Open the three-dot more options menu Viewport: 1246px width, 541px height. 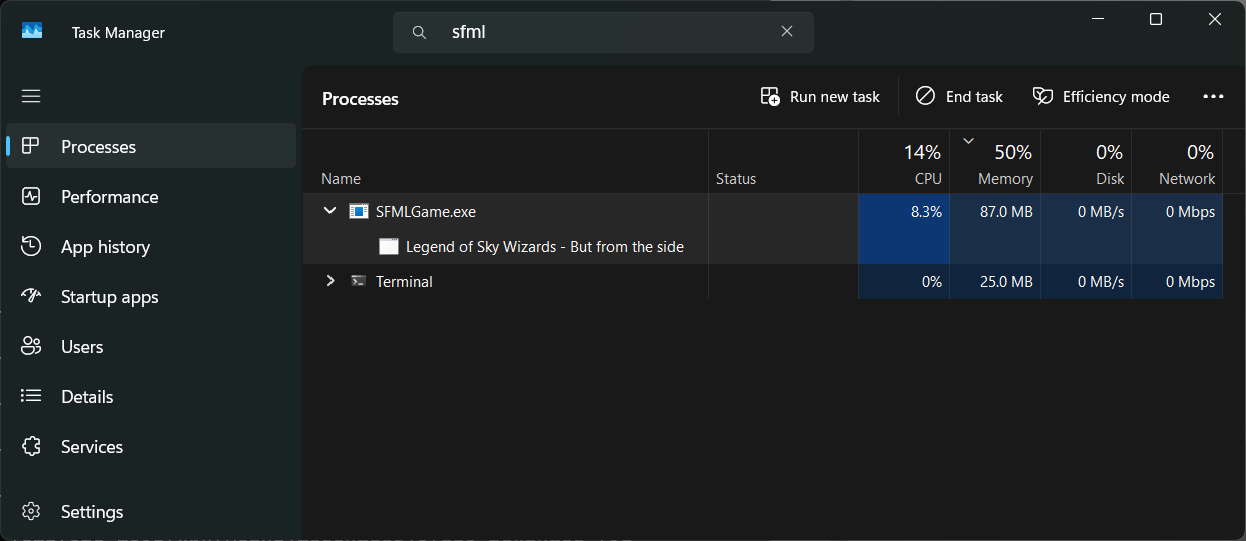pyautogui.click(x=1213, y=97)
